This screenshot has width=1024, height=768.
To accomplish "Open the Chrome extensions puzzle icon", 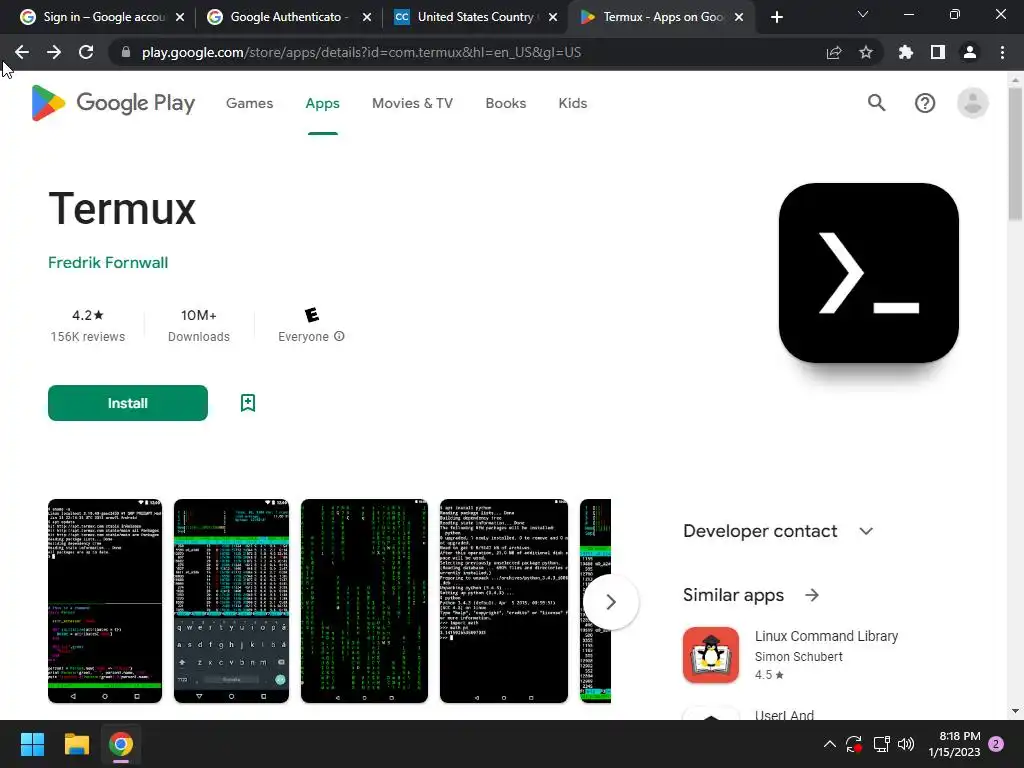I will pyautogui.click(x=906, y=52).
